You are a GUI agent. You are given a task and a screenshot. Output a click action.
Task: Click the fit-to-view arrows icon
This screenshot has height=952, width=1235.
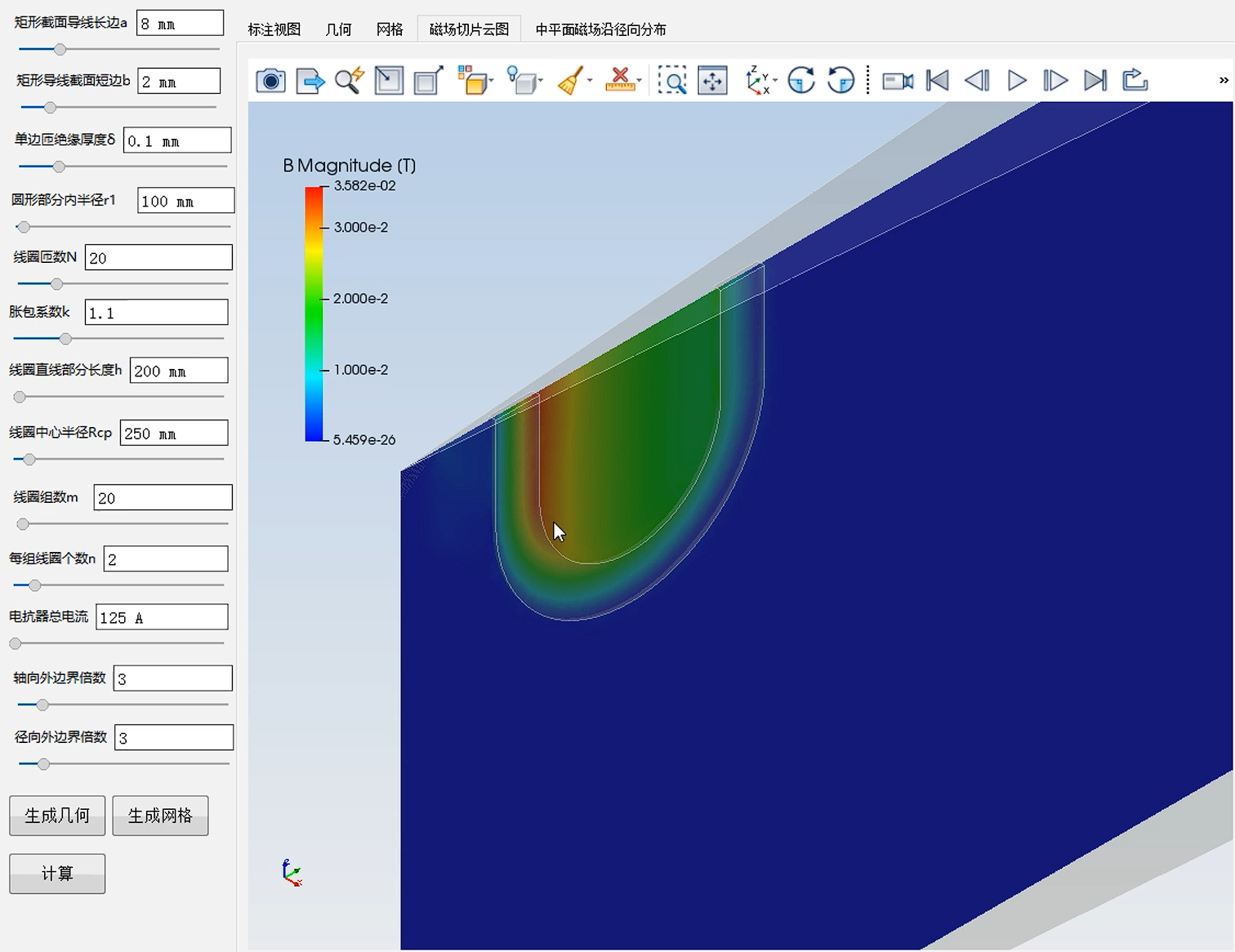[712, 81]
